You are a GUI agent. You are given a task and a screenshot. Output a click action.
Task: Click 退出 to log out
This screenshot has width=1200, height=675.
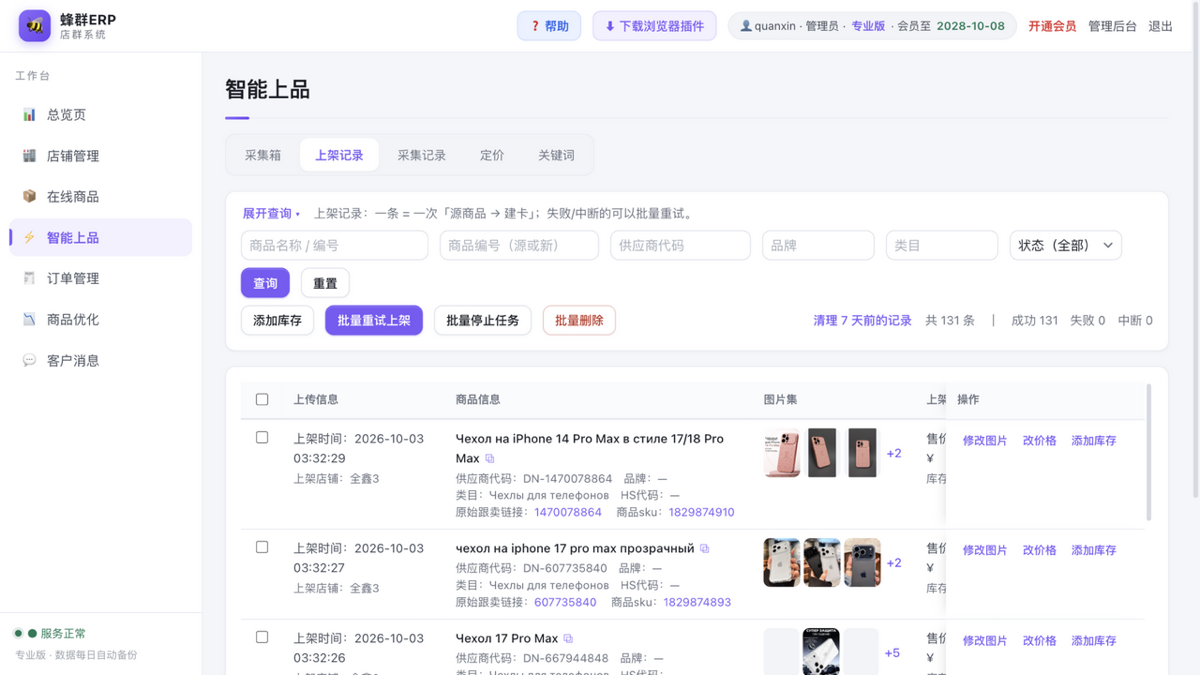(x=1161, y=26)
